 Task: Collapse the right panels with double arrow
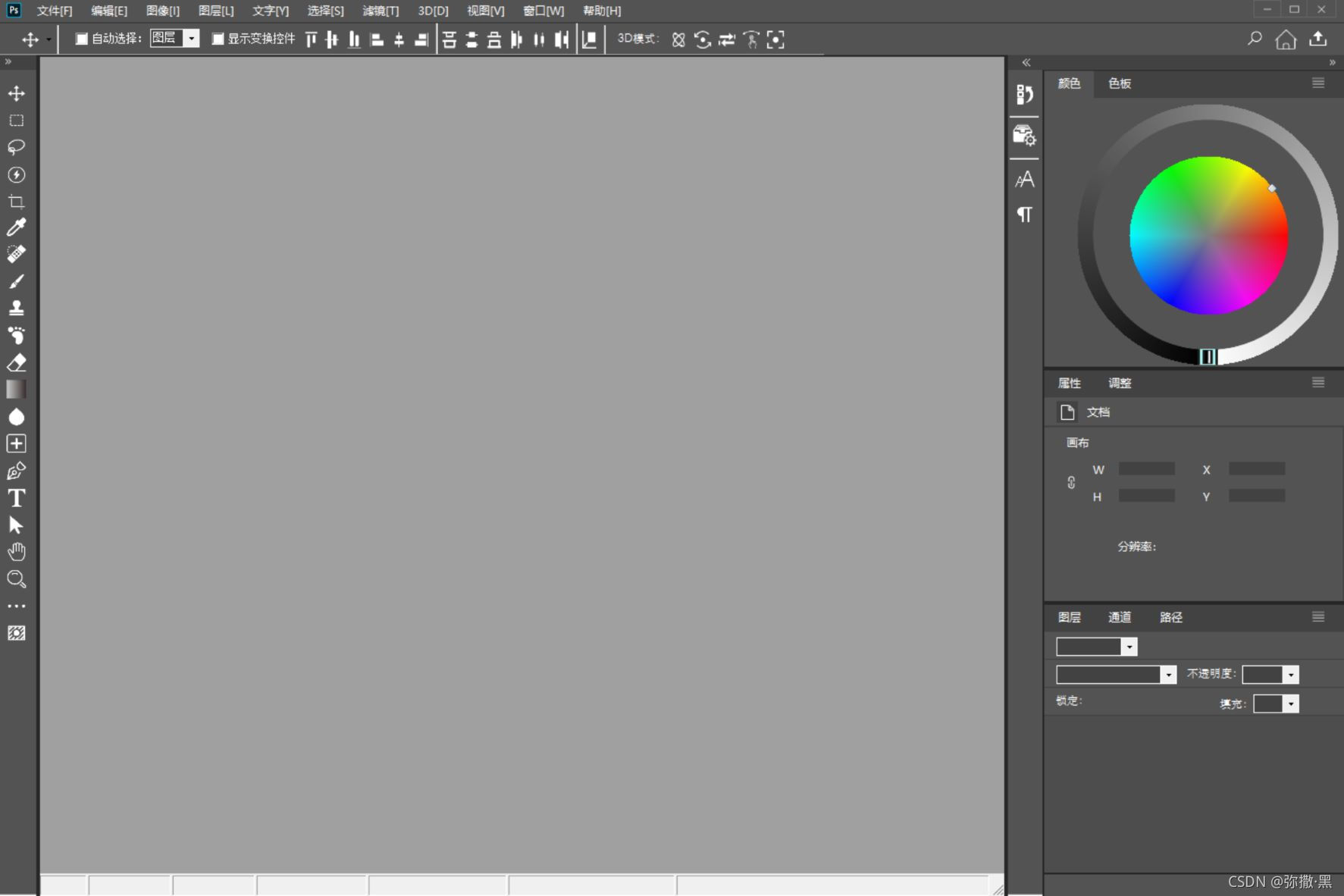1332,63
